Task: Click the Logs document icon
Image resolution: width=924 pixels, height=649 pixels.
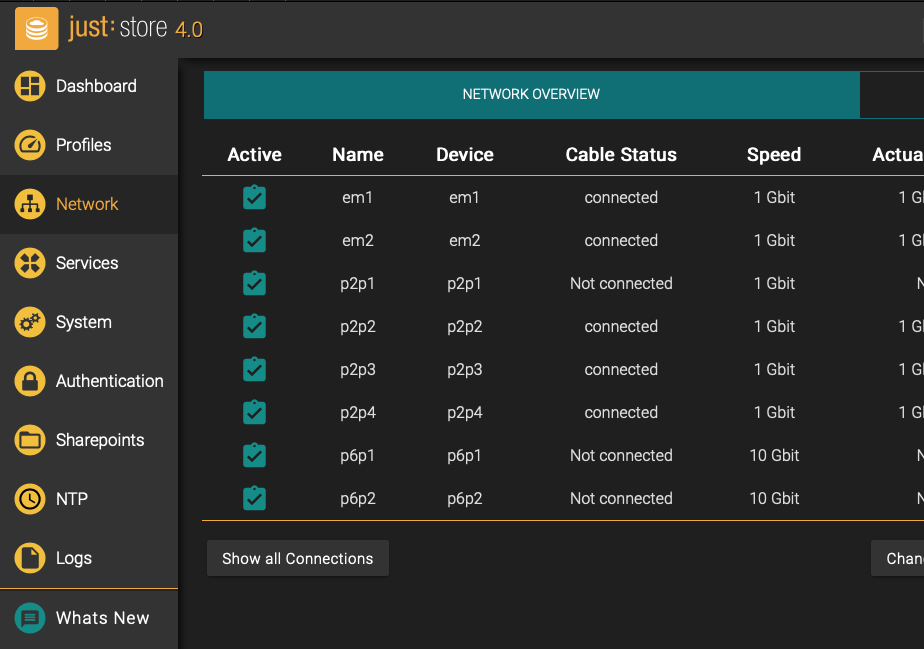Action: [x=30, y=558]
